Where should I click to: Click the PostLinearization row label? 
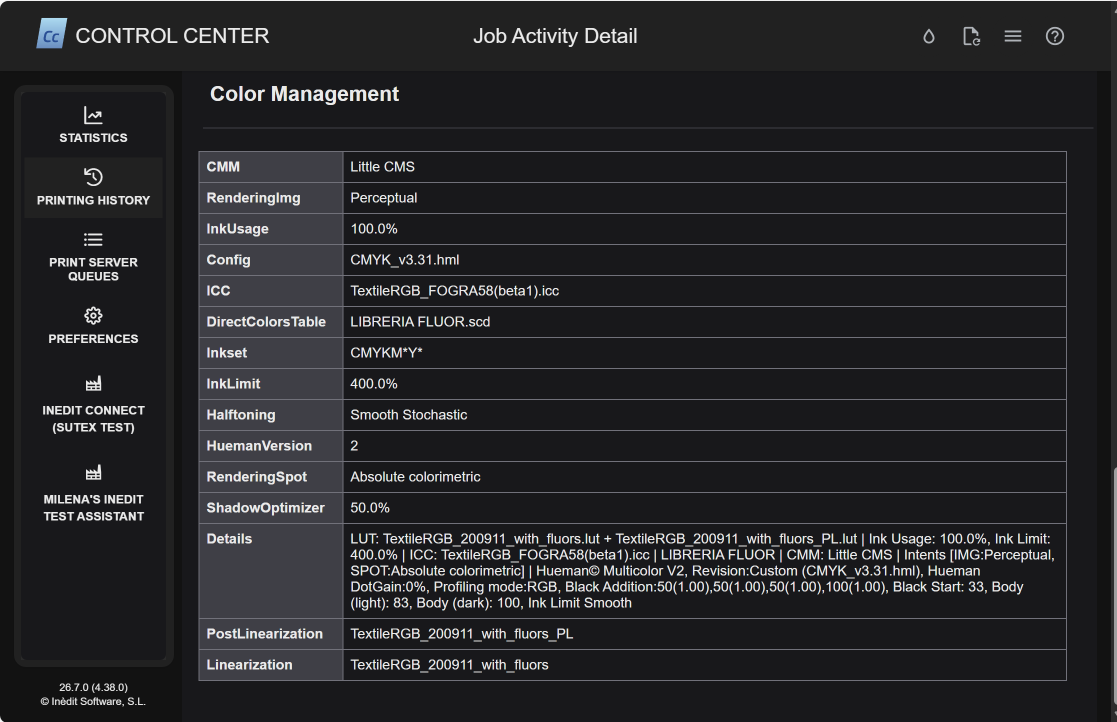click(264, 634)
